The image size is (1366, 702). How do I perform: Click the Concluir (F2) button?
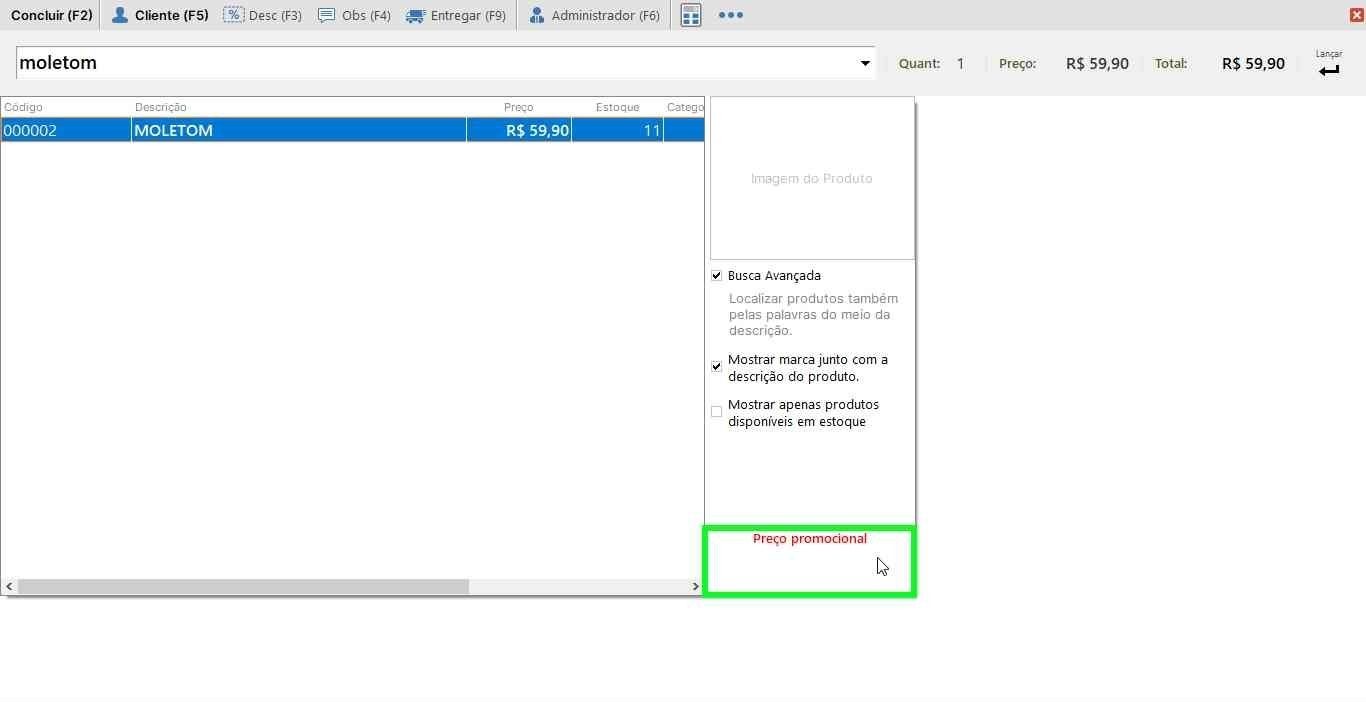tap(51, 15)
